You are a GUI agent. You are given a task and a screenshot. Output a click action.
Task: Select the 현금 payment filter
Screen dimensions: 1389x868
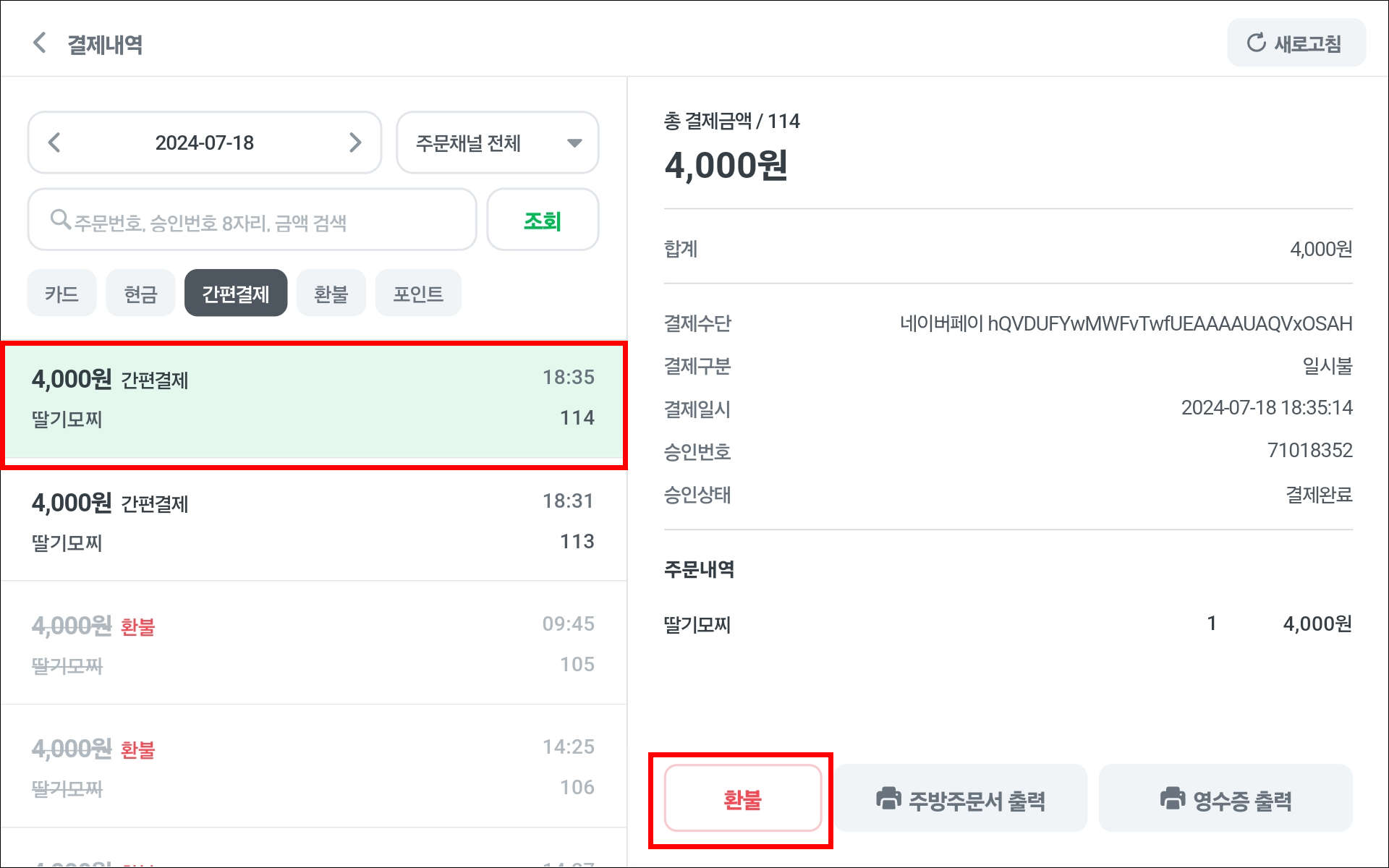click(140, 294)
